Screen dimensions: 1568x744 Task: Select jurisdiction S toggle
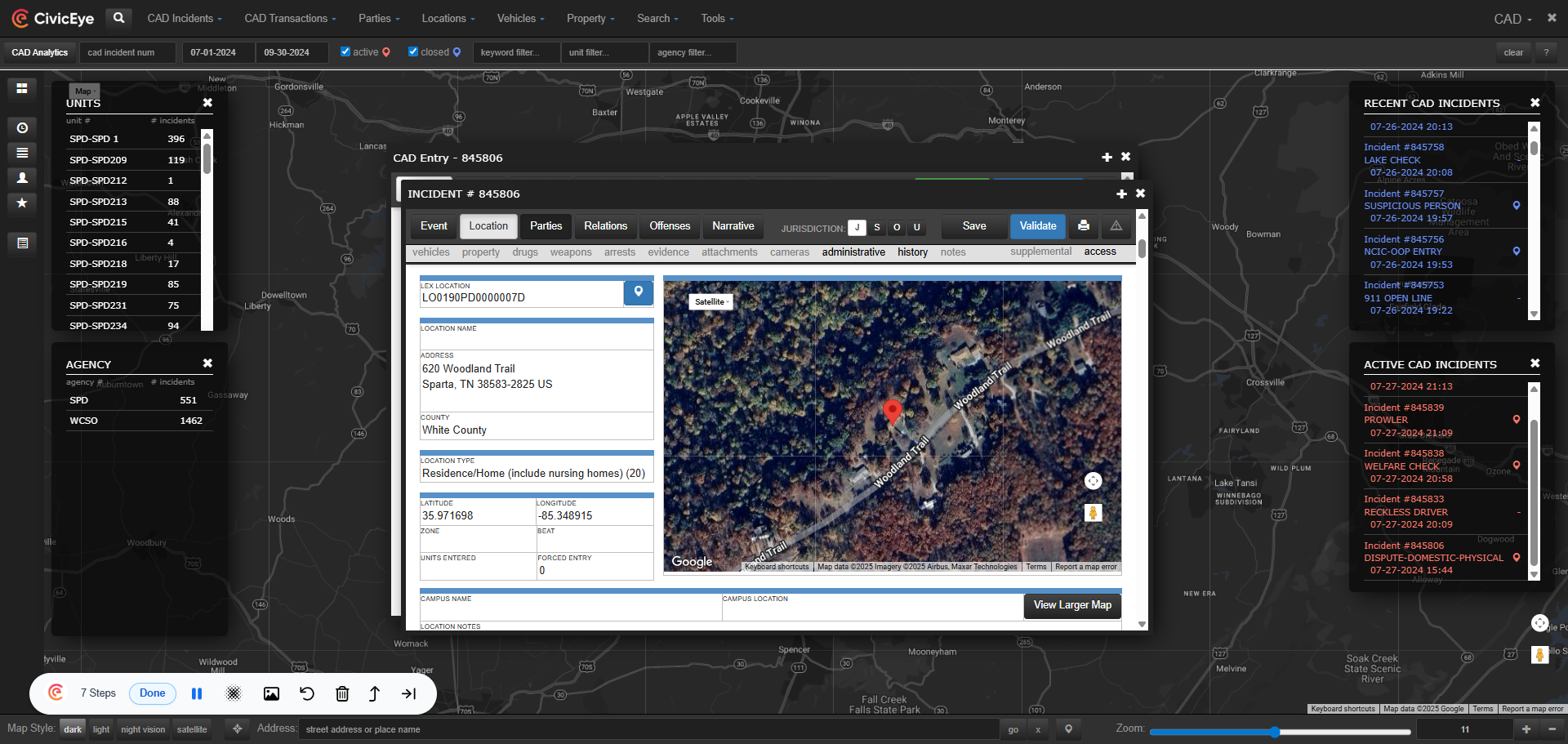point(877,228)
